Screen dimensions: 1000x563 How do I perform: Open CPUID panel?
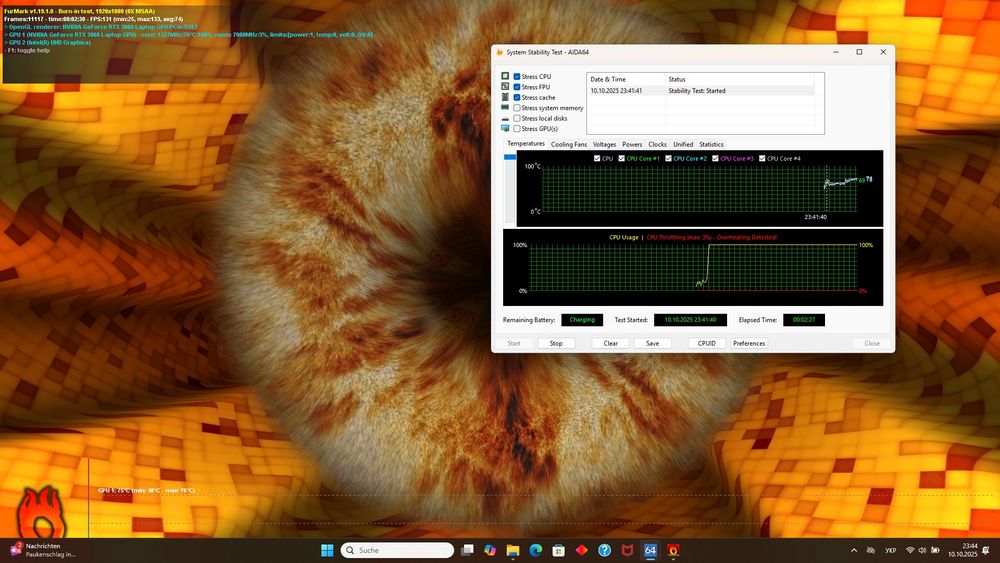(707, 343)
